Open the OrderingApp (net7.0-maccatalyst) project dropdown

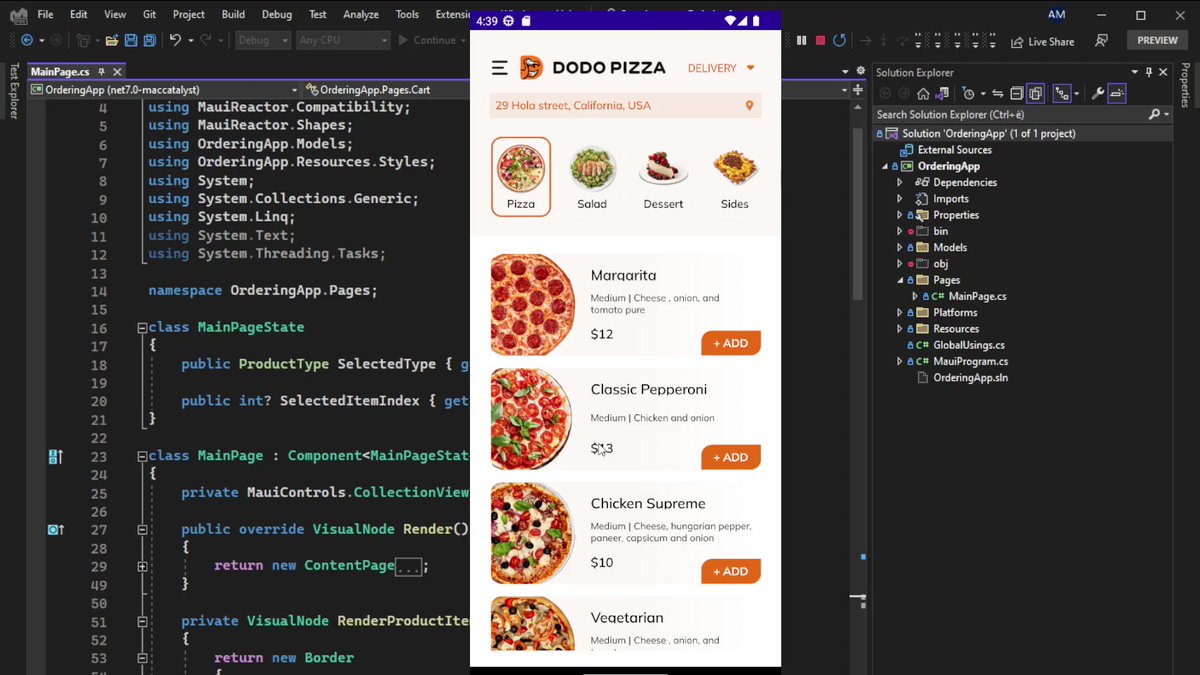point(164,89)
